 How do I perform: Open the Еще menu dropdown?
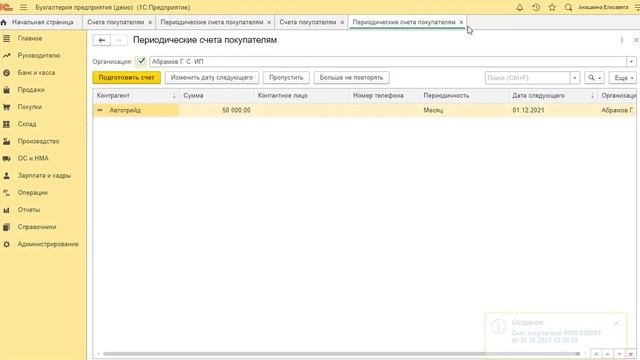click(622, 78)
